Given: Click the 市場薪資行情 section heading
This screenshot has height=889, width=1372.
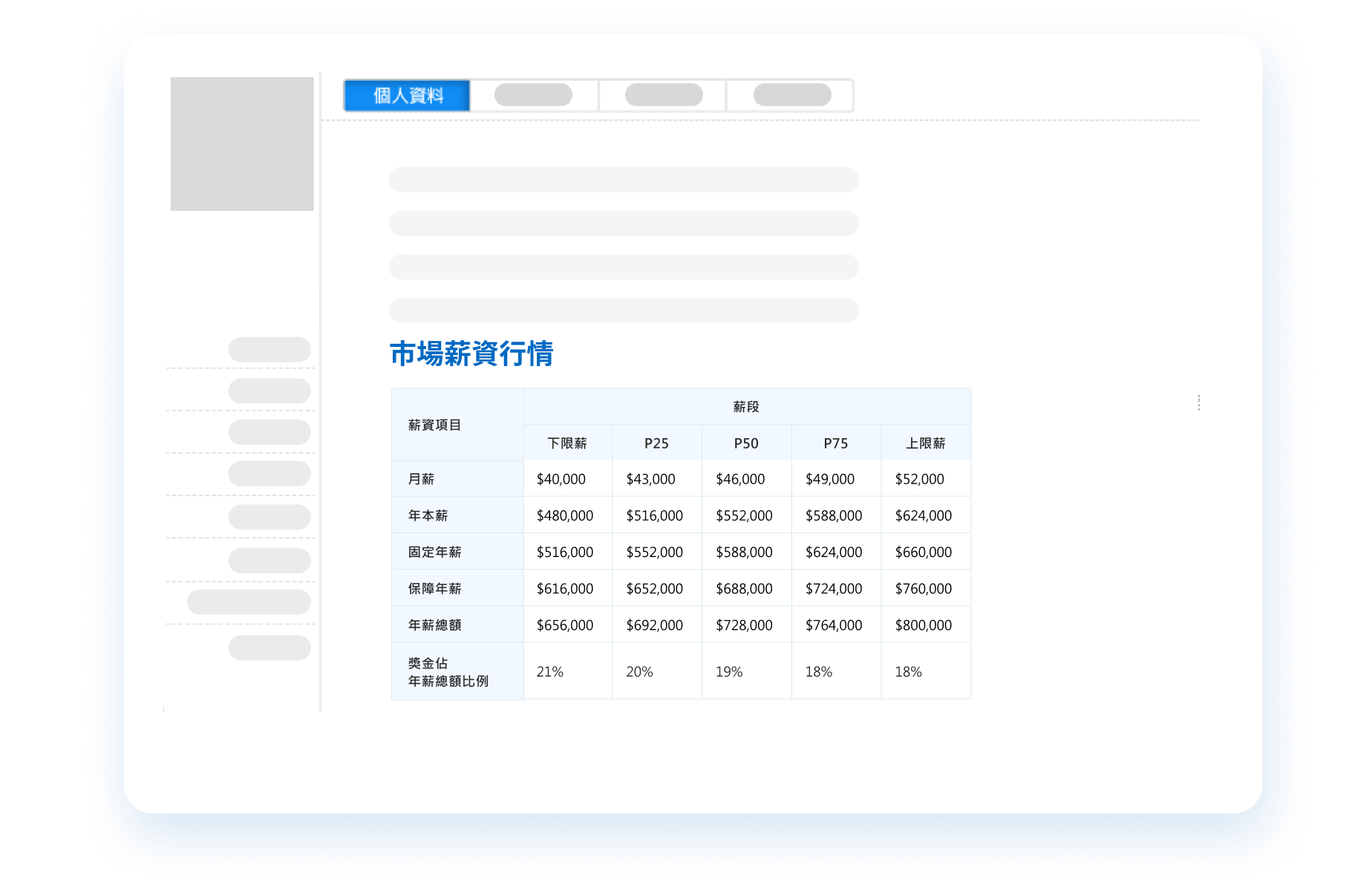Looking at the screenshot, I should (473, 355).
